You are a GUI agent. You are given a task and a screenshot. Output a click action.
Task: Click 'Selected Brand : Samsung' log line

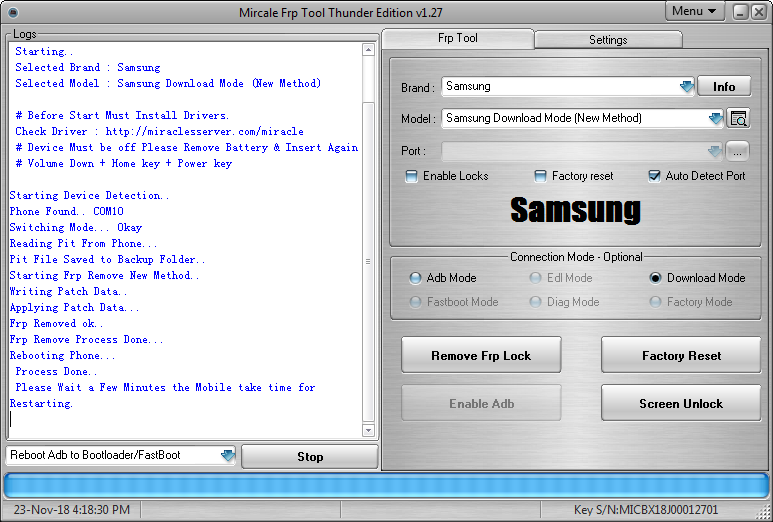88,68
